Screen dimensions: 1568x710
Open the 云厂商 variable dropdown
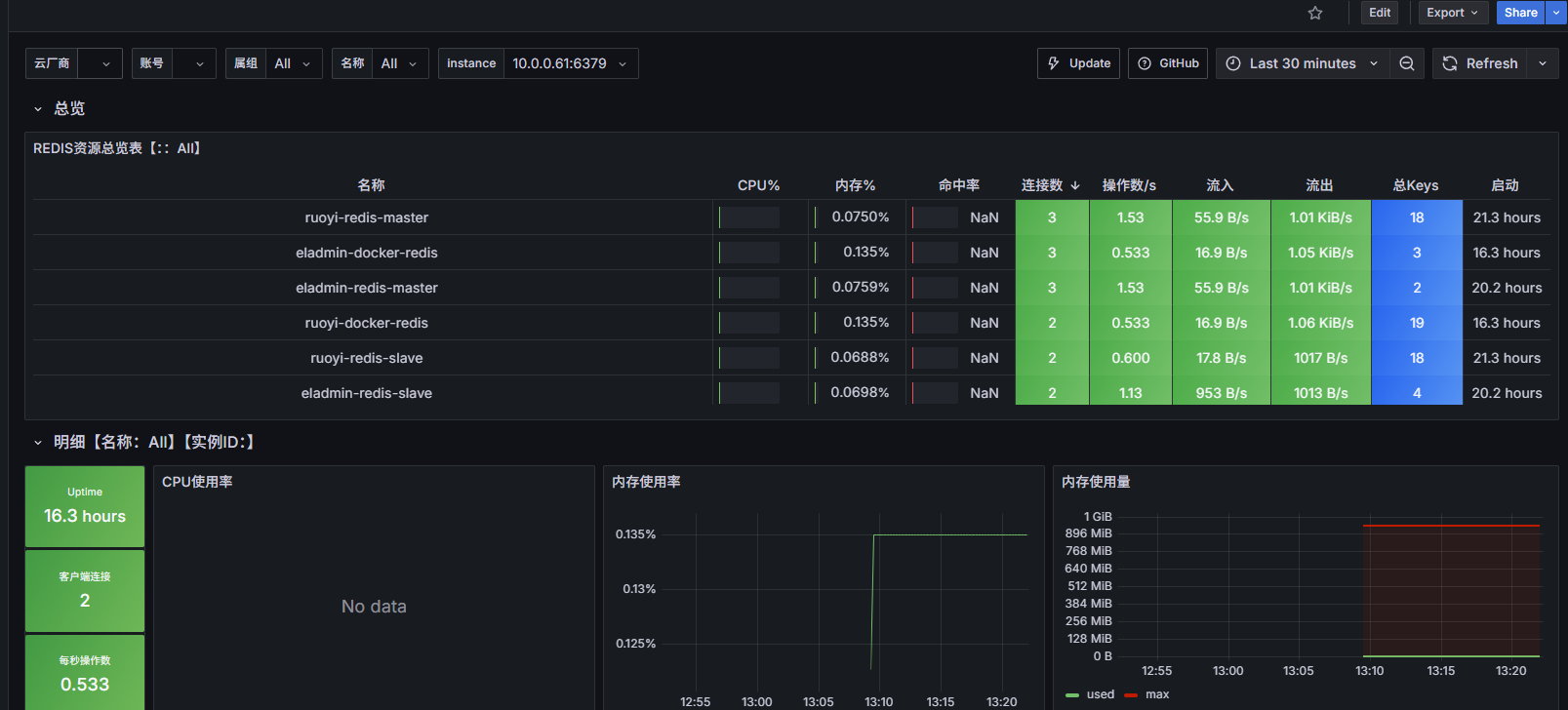coord(100,63)
